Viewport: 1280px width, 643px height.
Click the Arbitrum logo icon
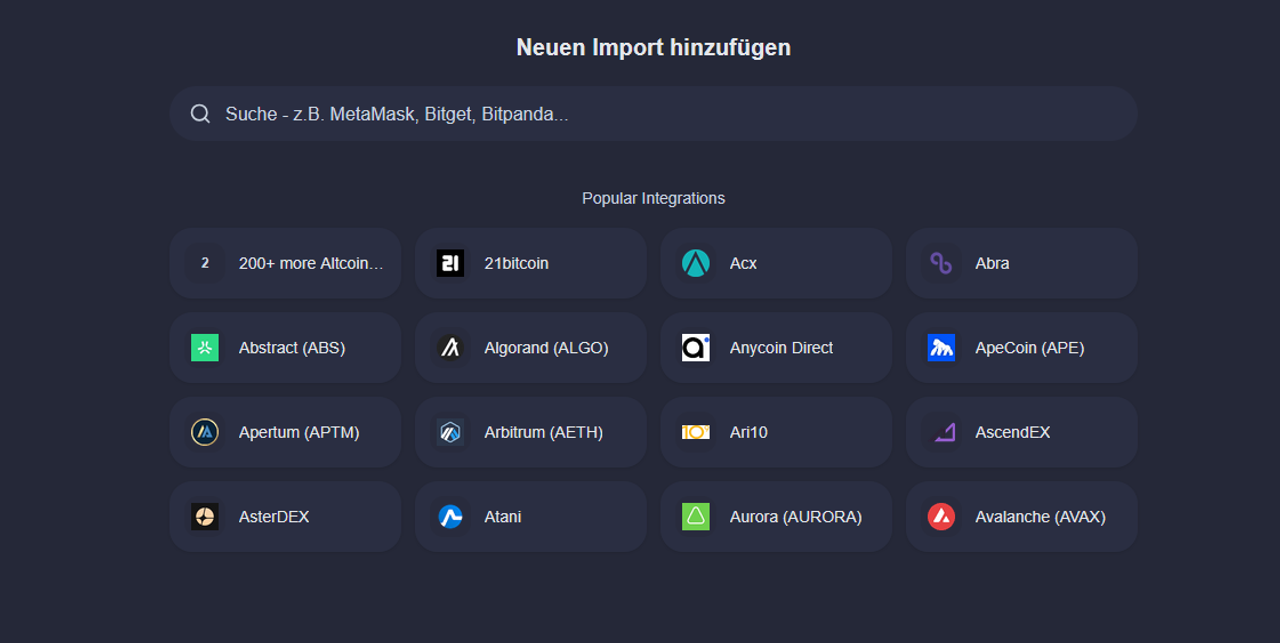[450, 432]
